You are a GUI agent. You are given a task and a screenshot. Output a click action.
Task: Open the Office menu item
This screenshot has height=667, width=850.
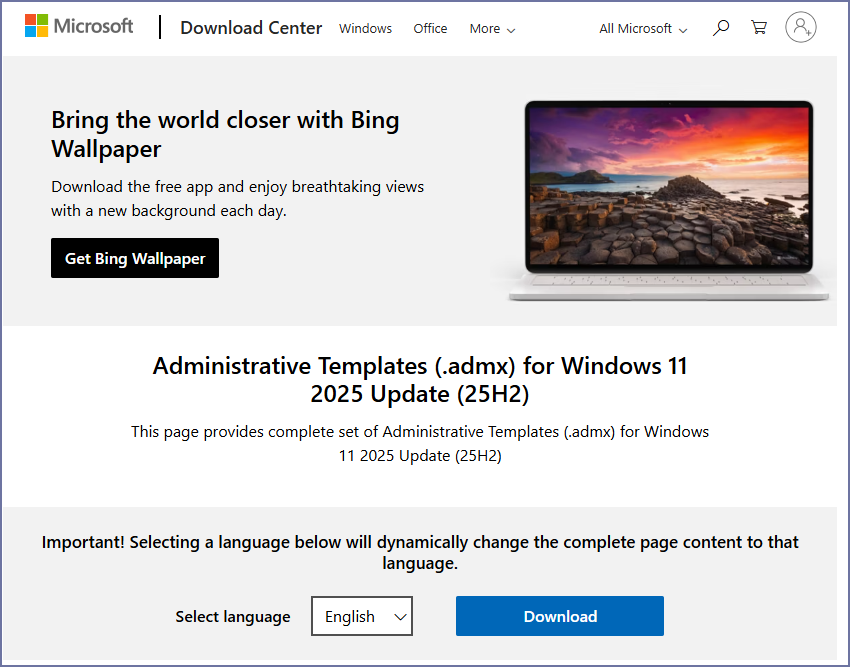pos(430,29)
